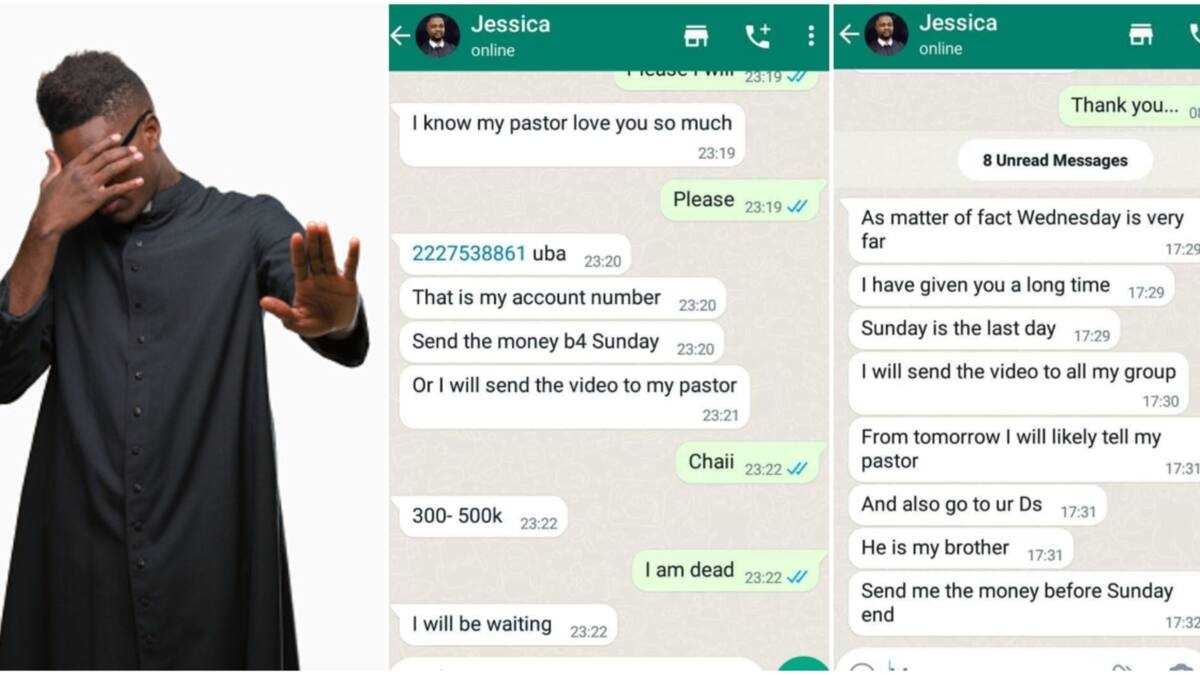
Task: Select the 'Send the money b4 Sunday' message
Action: tap(562, 342)
